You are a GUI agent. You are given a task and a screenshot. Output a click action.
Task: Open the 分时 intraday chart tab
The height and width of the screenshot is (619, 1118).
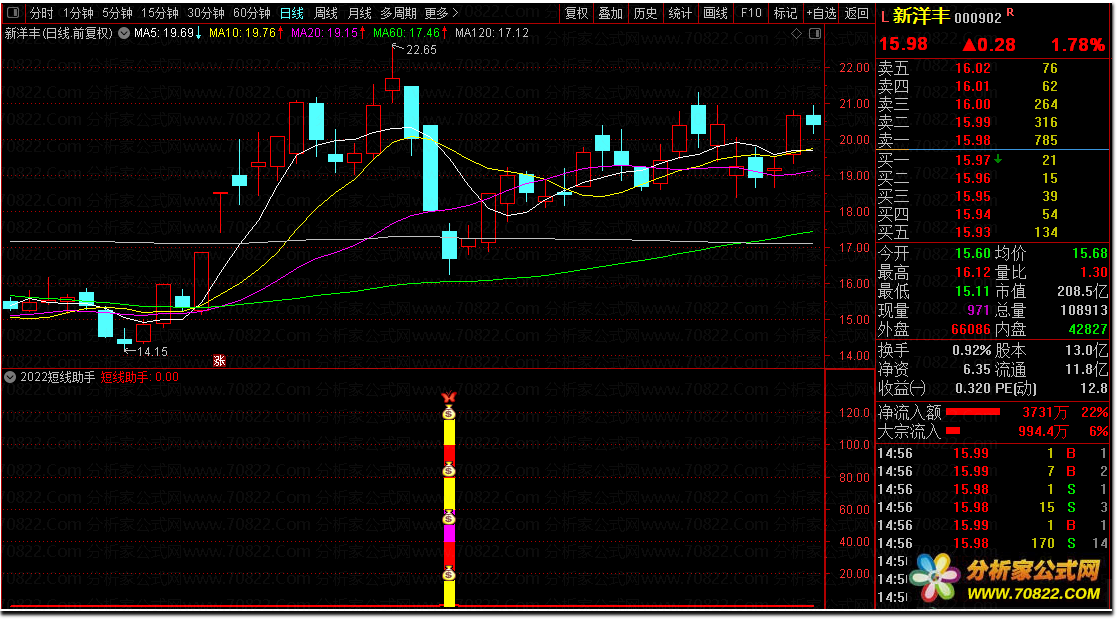[41, 13]
